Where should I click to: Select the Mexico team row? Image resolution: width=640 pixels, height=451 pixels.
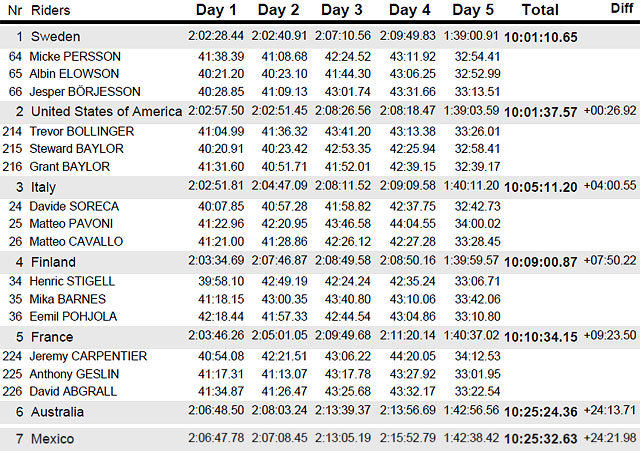(320, 439)
